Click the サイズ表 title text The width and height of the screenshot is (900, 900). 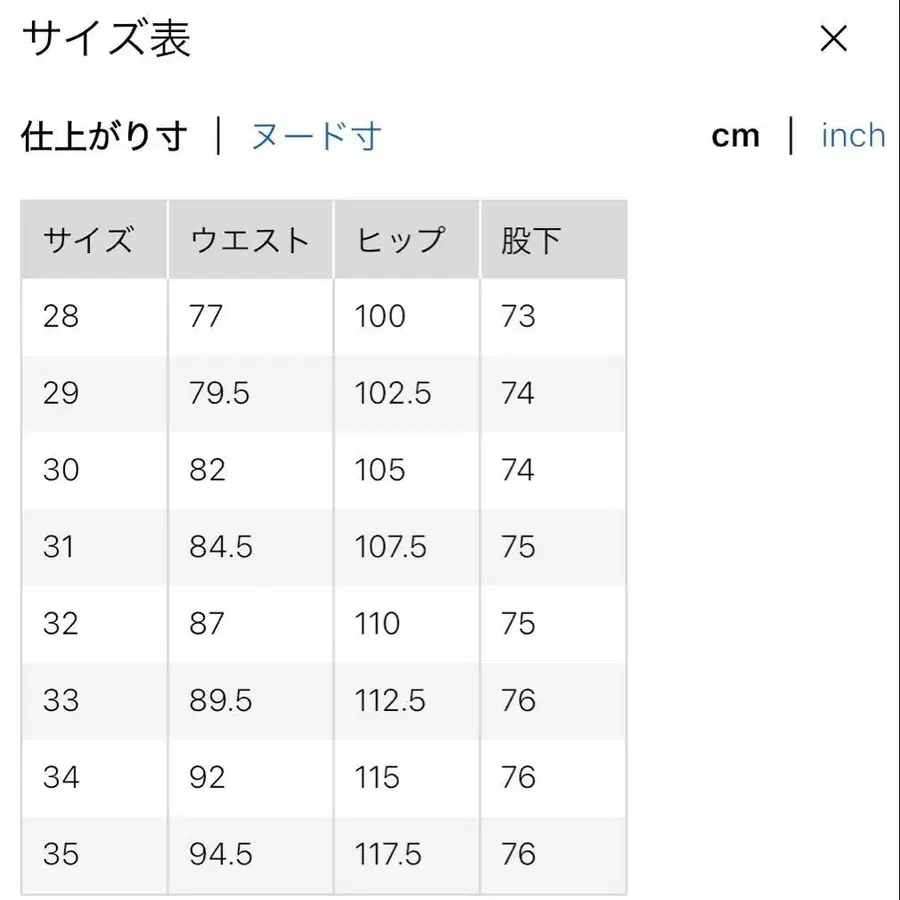(x=106, y=38)
